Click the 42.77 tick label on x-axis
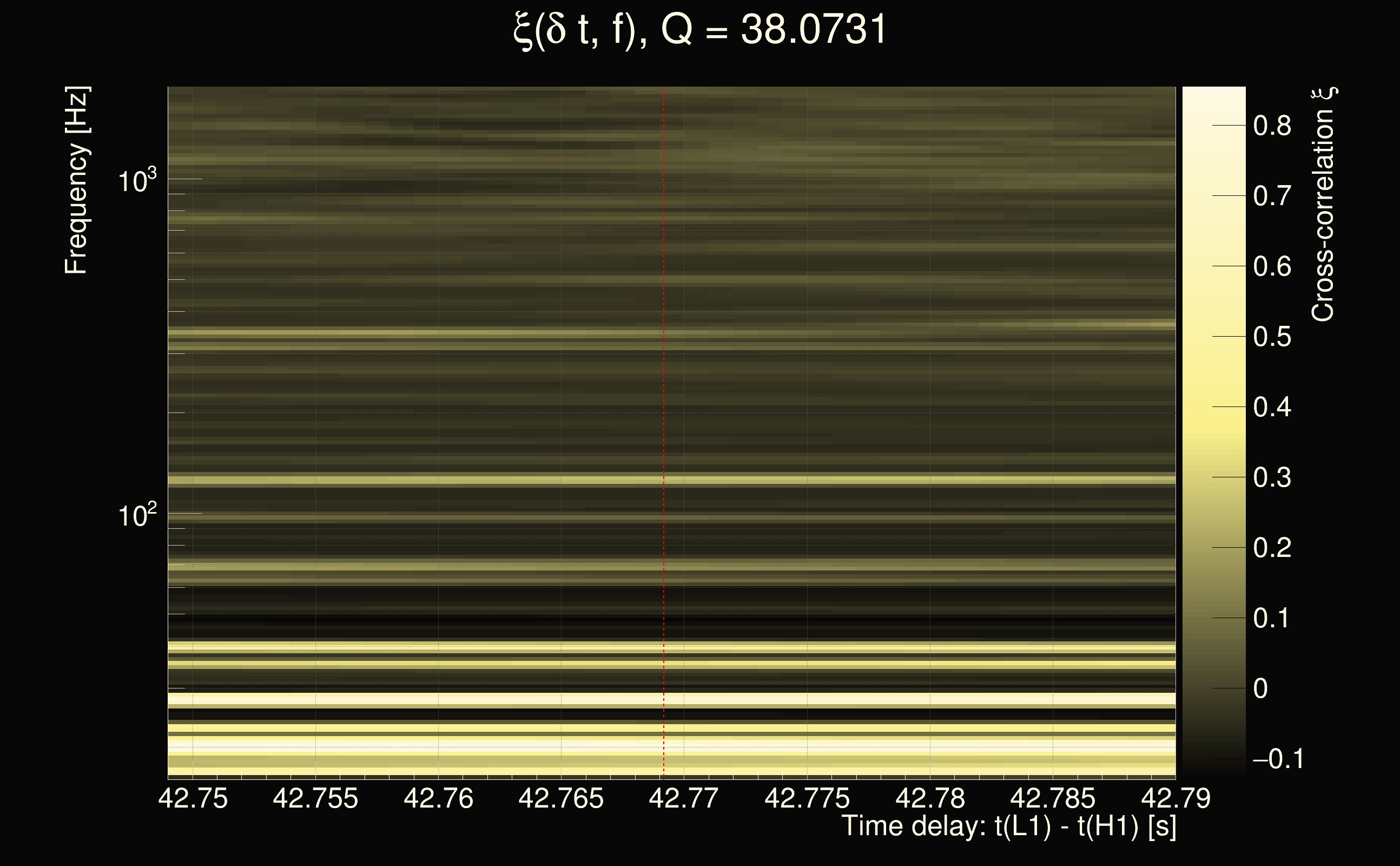Image resolution: width=1400 pixels, height=866 pixels. coord(683,798)
